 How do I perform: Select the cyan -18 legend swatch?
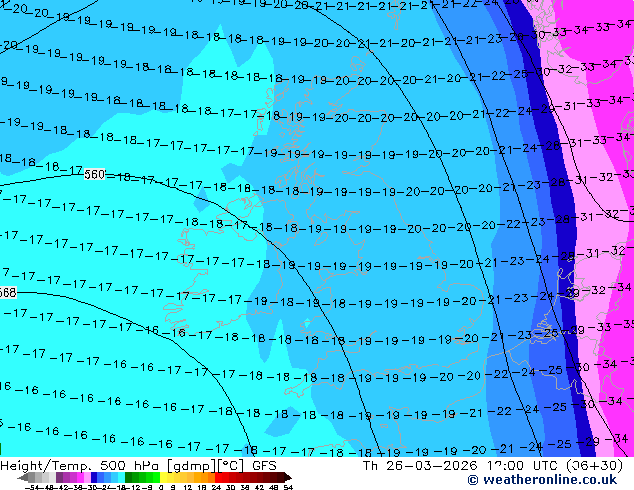click(x=121, y=477)
